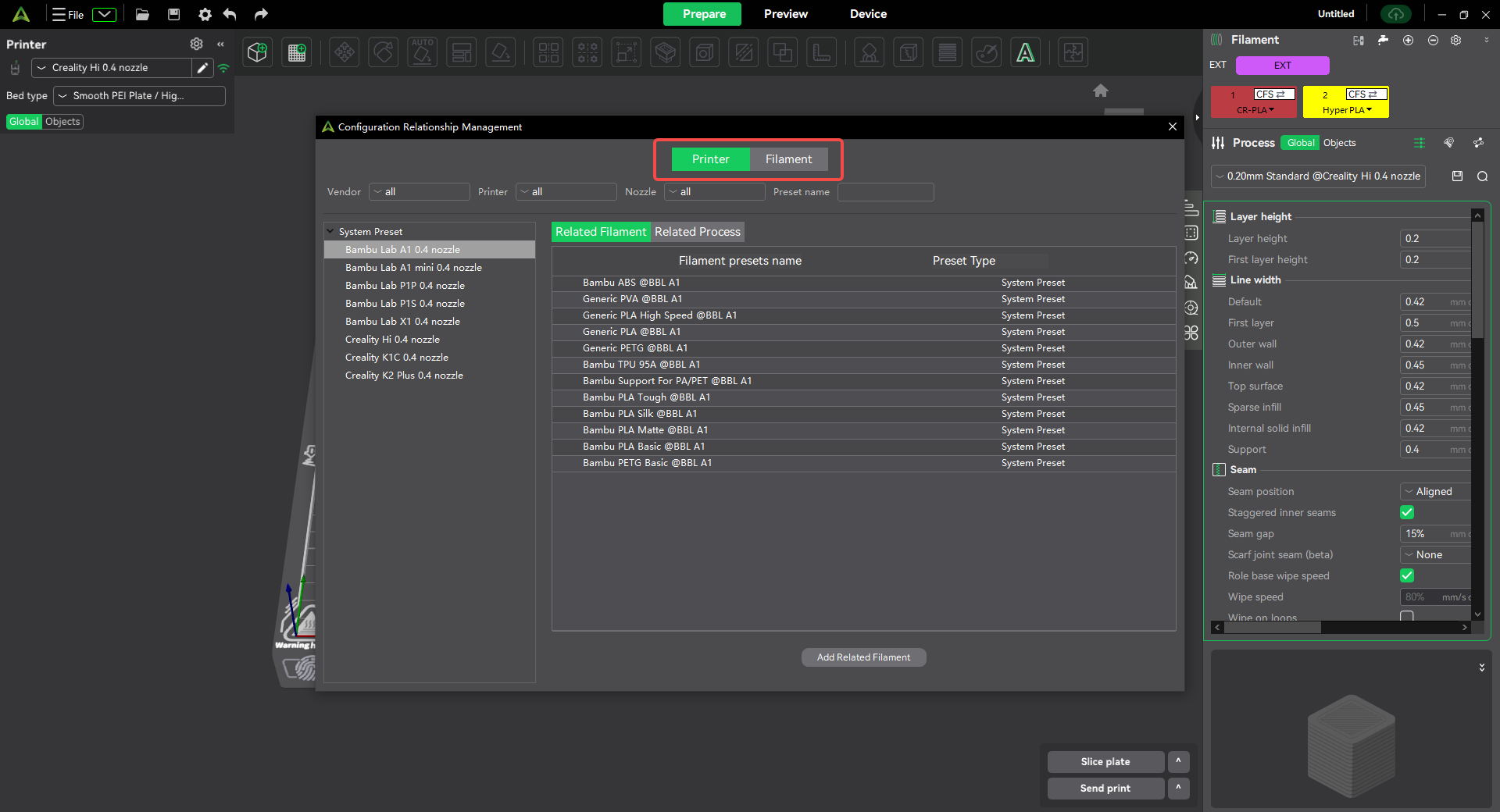Viewport: 1500px width, 812px height.
Task: Click the measure ruler tool icon
Action: pos(822,52)
